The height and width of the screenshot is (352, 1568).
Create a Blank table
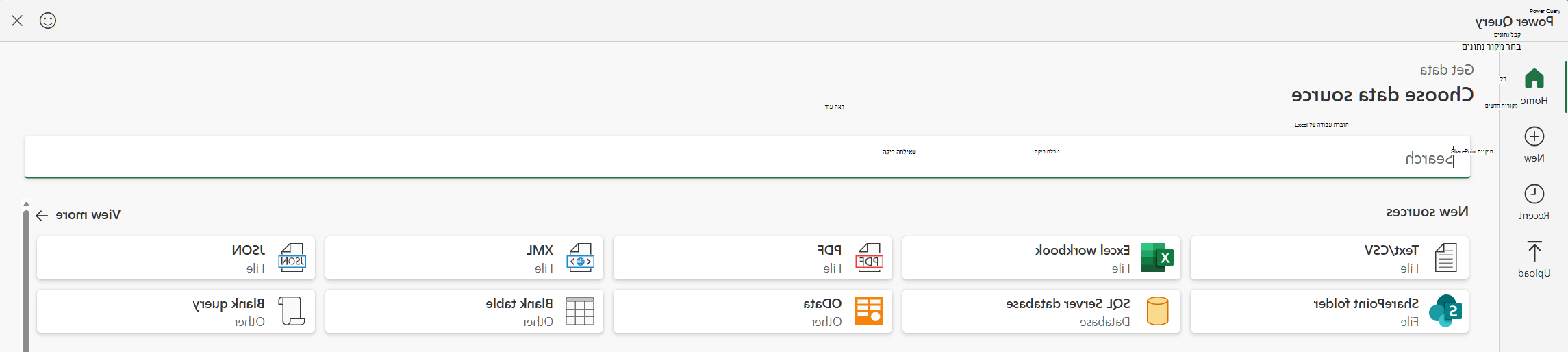pos(464,312)
